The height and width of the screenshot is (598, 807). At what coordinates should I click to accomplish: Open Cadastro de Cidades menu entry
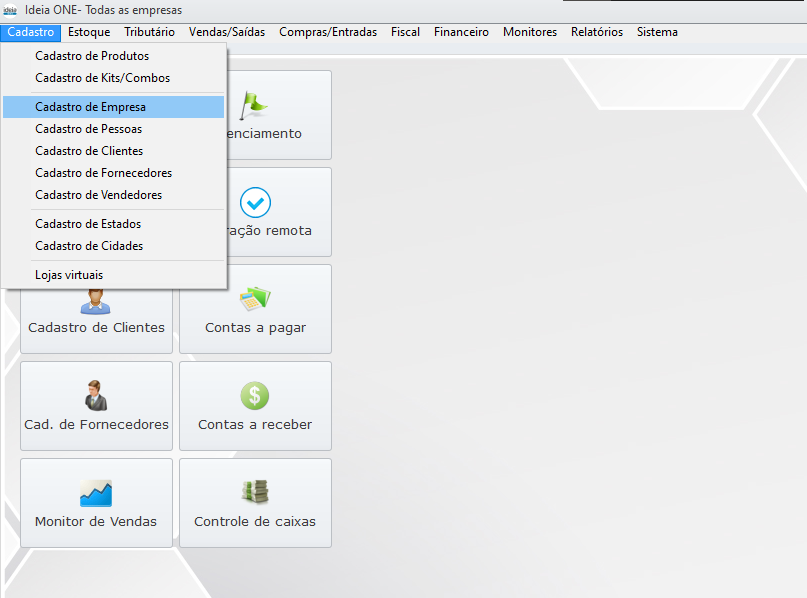point(89,246)
